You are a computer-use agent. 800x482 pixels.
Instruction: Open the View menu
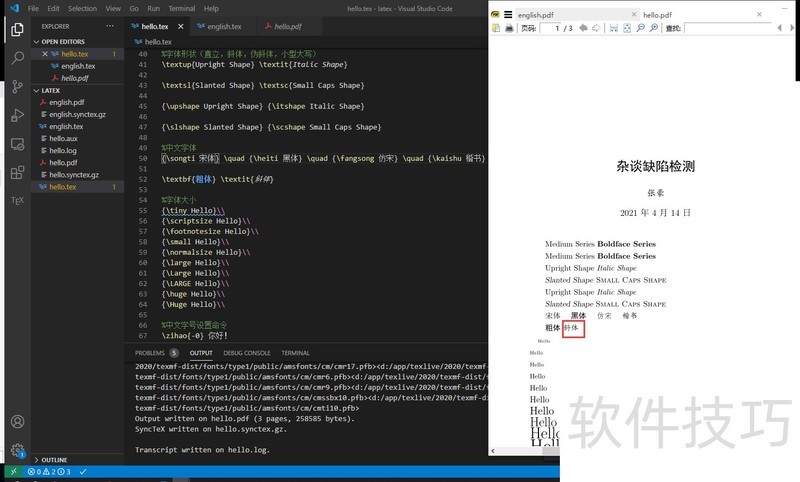[113, 8]
